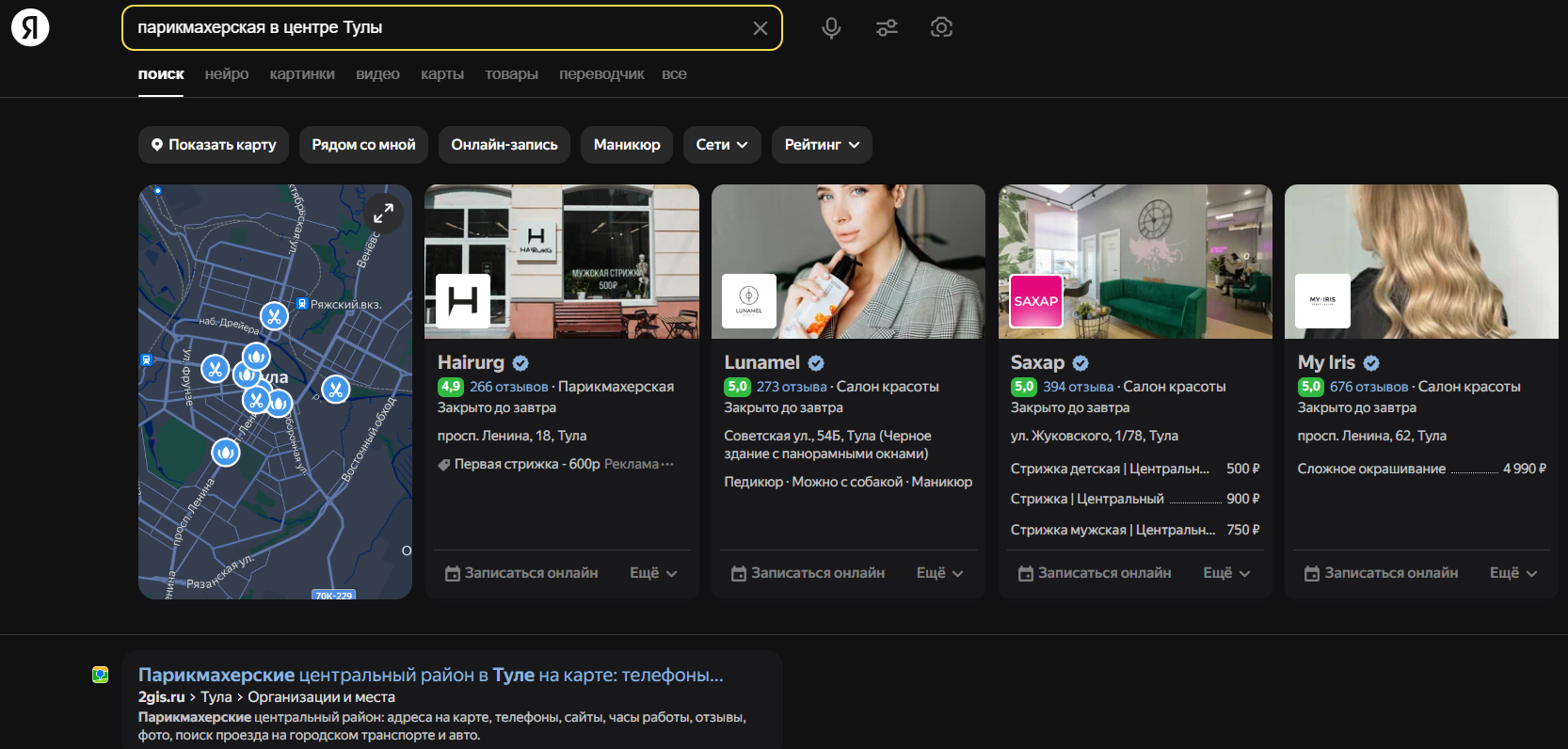Image resolution: width=1568 pixels, height=749 pixels.
Task: Start voice search with the microphone icon
Action: pyautogui.click(x=831, y=28)
